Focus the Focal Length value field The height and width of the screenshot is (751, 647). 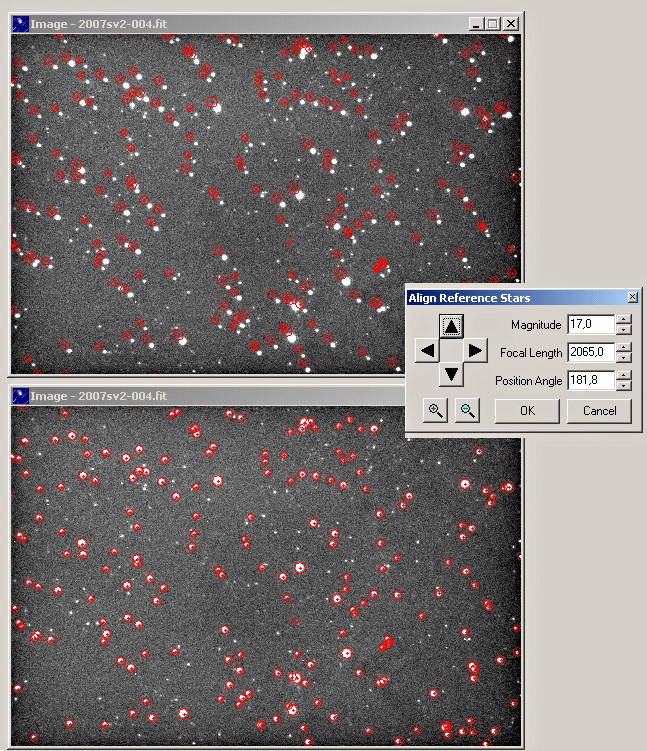click(590, 352)
